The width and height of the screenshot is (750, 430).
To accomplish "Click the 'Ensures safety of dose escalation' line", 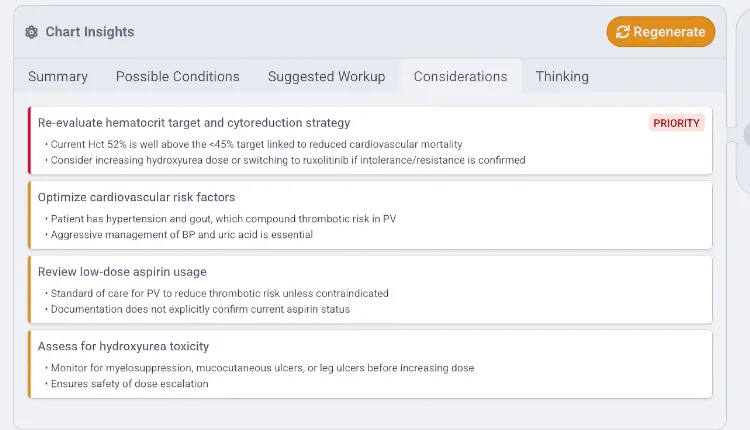I will pos(129,384).
